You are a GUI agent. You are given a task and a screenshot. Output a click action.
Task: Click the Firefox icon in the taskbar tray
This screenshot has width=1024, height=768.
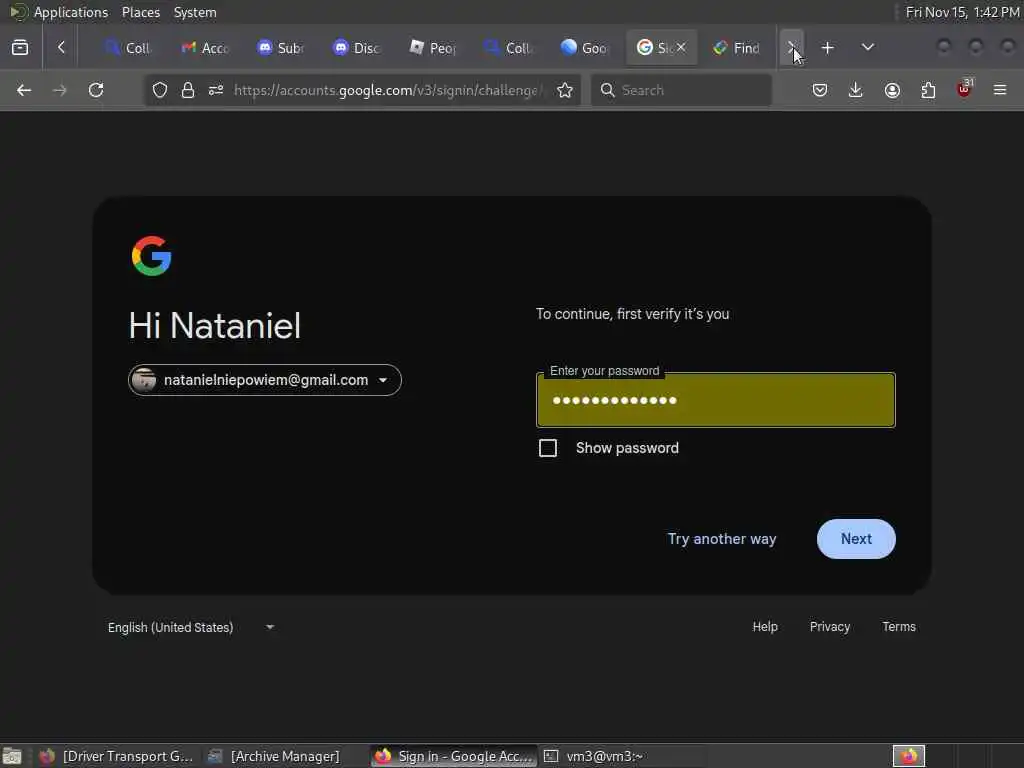pyautogui.click(x=909, y=756)
